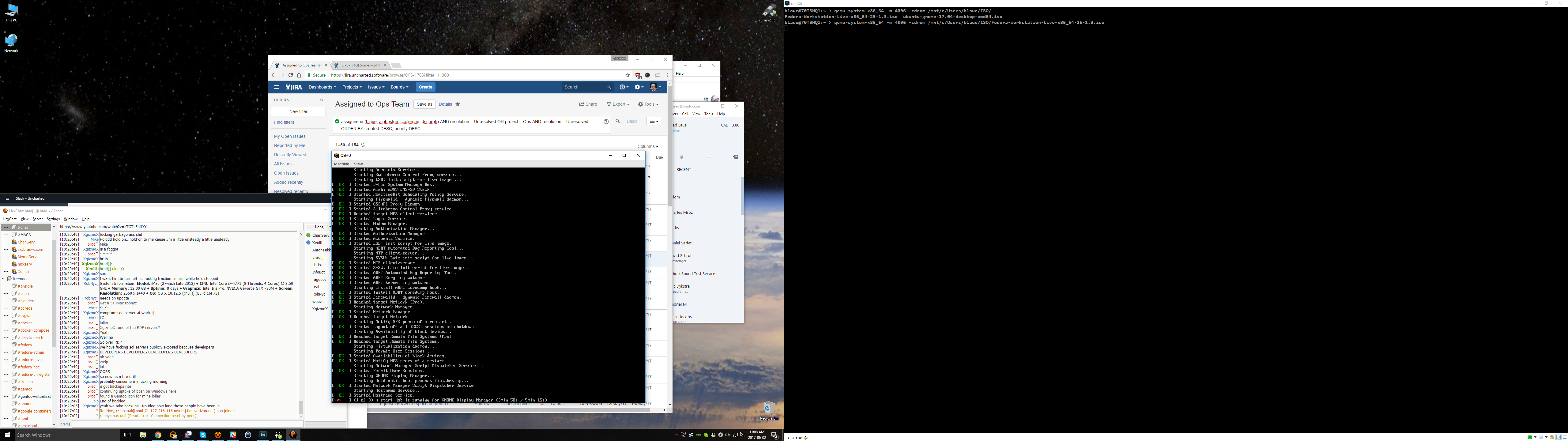Open the Columns dropdown
This screenshot has width=1568, height=441.
[x=648, y=146]
